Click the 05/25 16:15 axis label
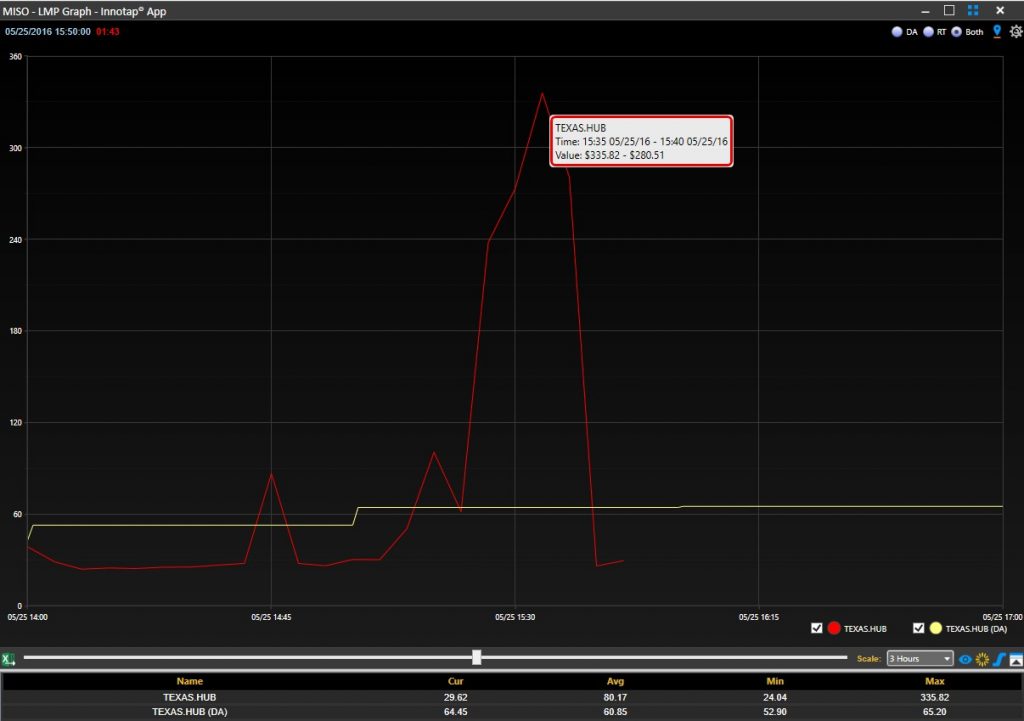 (x=759, y=617)
